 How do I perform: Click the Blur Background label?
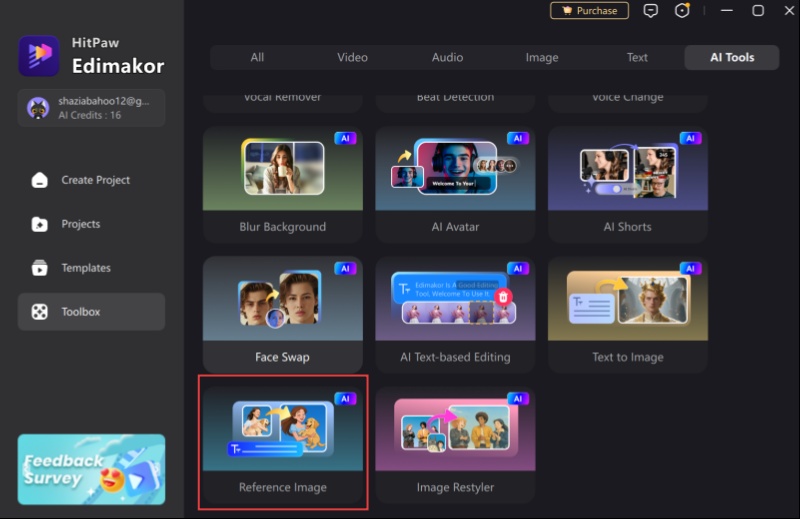(x=283, y=227)
